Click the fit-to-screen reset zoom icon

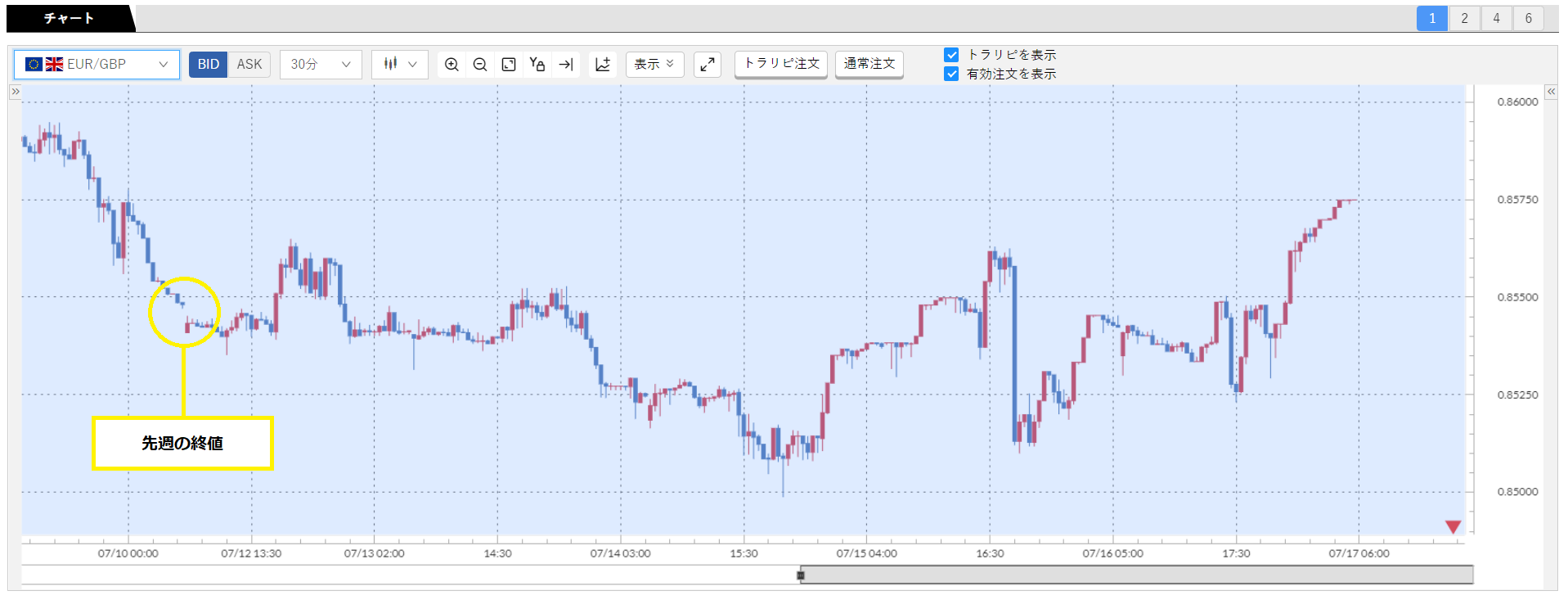click(x=509, y=64)
